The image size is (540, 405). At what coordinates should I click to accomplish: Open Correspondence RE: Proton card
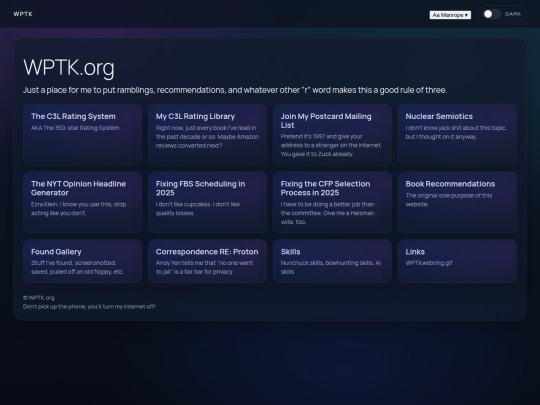pyautogui.click(x=207, y=261)
